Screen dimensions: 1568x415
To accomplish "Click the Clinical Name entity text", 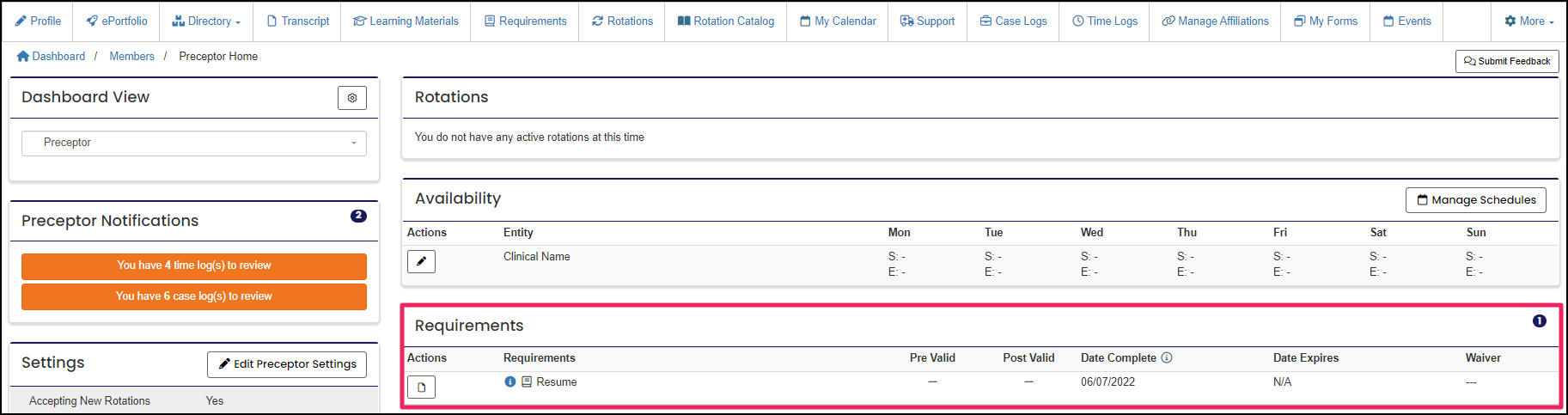I will click(x=537, y=257).
